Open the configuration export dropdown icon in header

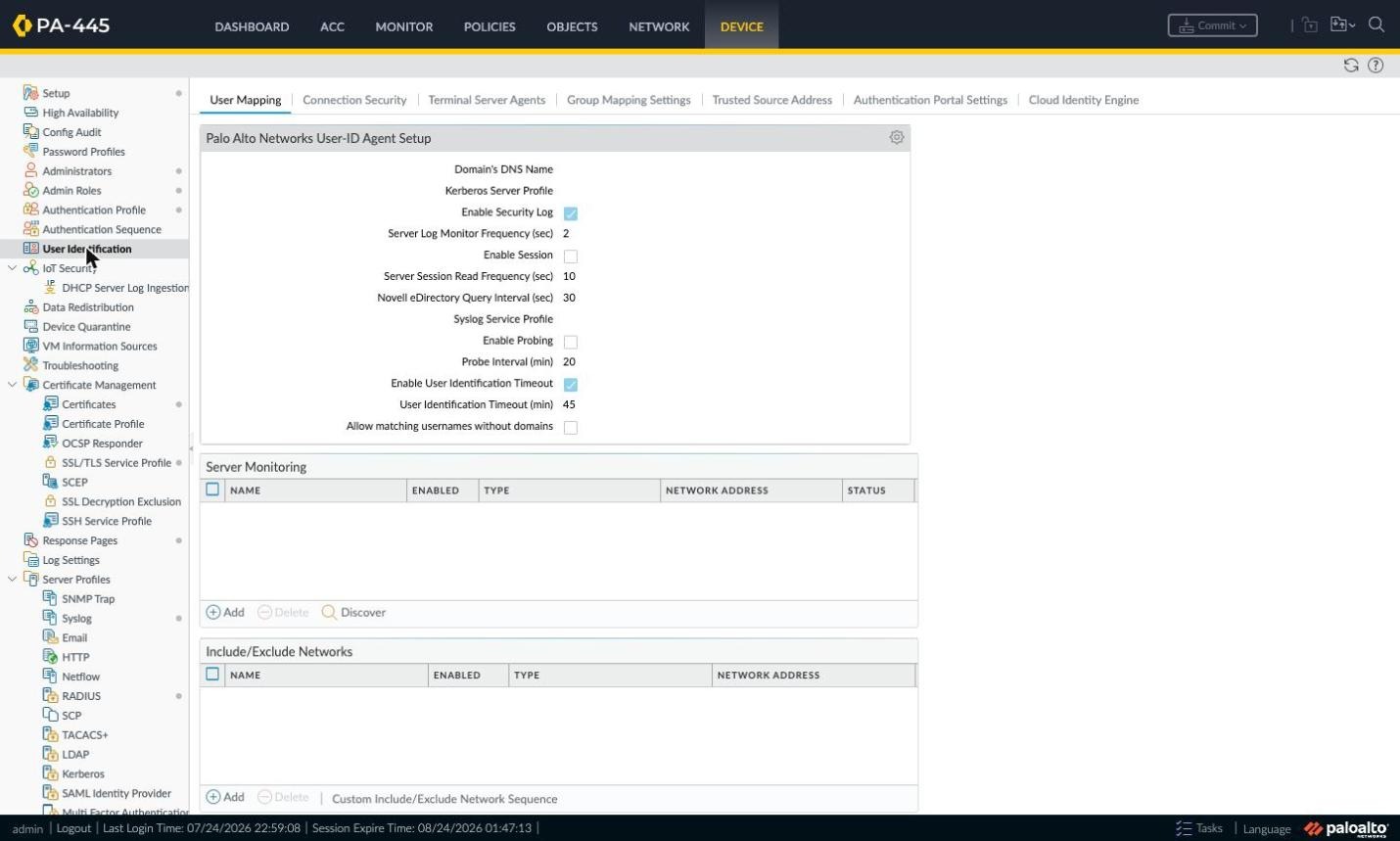tap(1342, 25)
